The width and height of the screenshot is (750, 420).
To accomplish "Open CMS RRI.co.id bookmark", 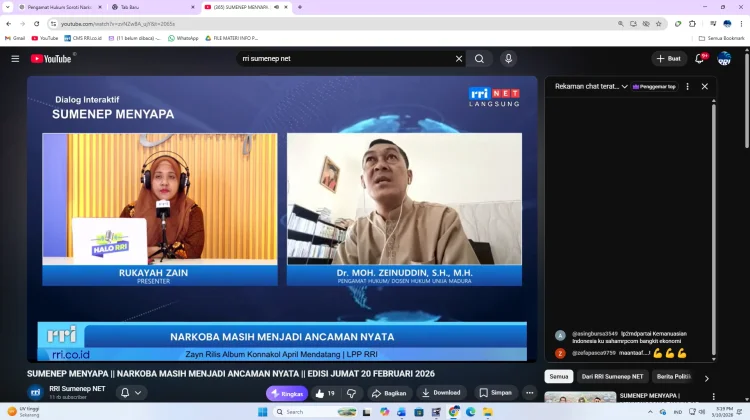I will [83, 38].
